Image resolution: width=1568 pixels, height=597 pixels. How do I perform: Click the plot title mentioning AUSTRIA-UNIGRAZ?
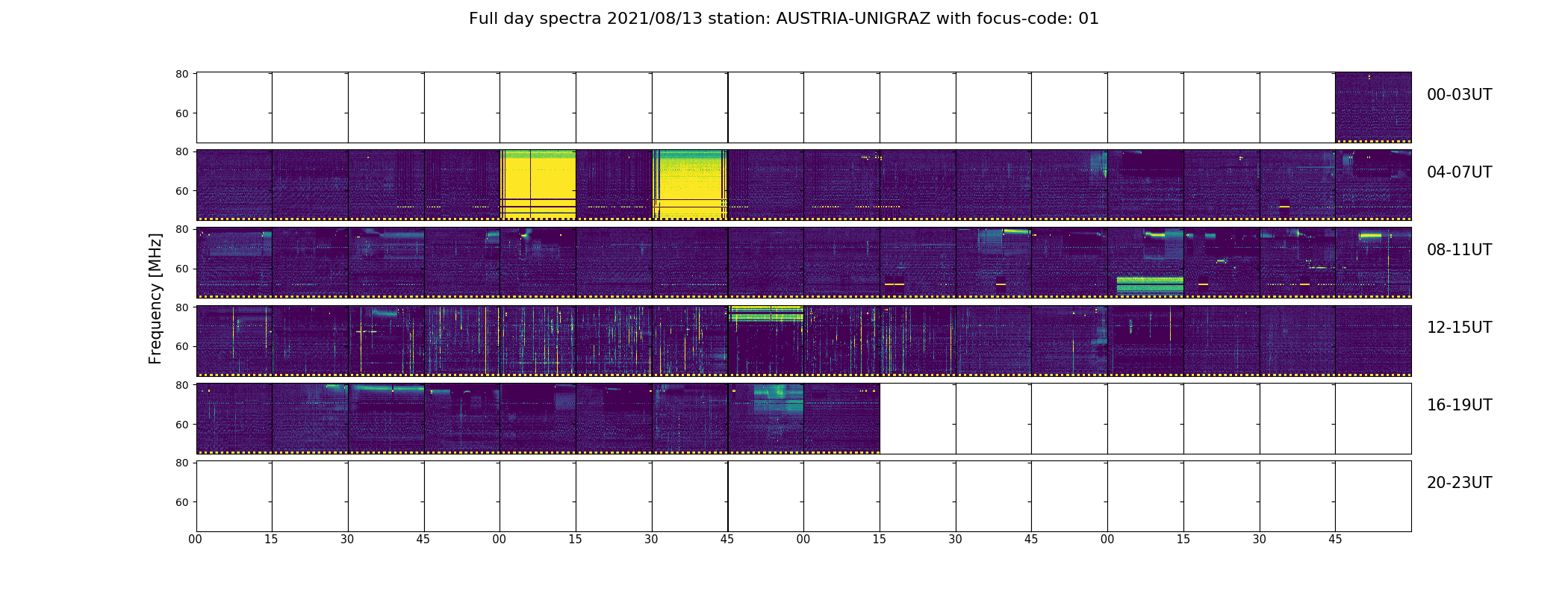tap(783, 19)
